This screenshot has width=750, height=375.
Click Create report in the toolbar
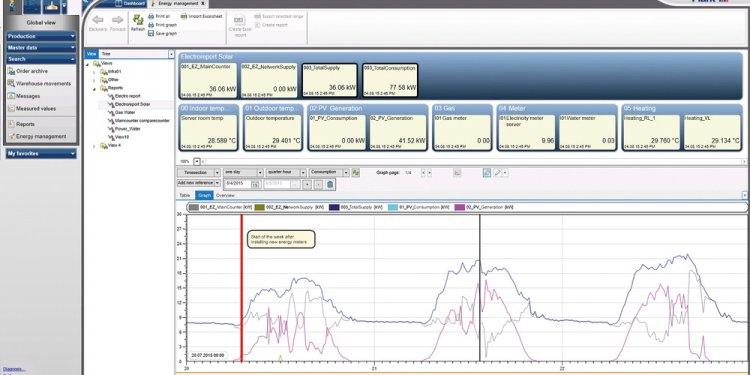[271, 25]
